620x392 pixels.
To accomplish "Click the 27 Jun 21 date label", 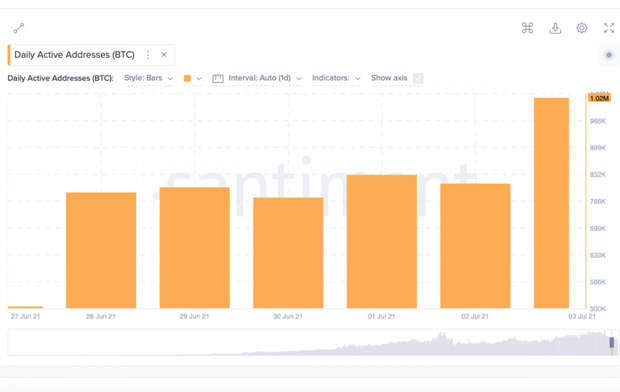I will click(25, 316).
